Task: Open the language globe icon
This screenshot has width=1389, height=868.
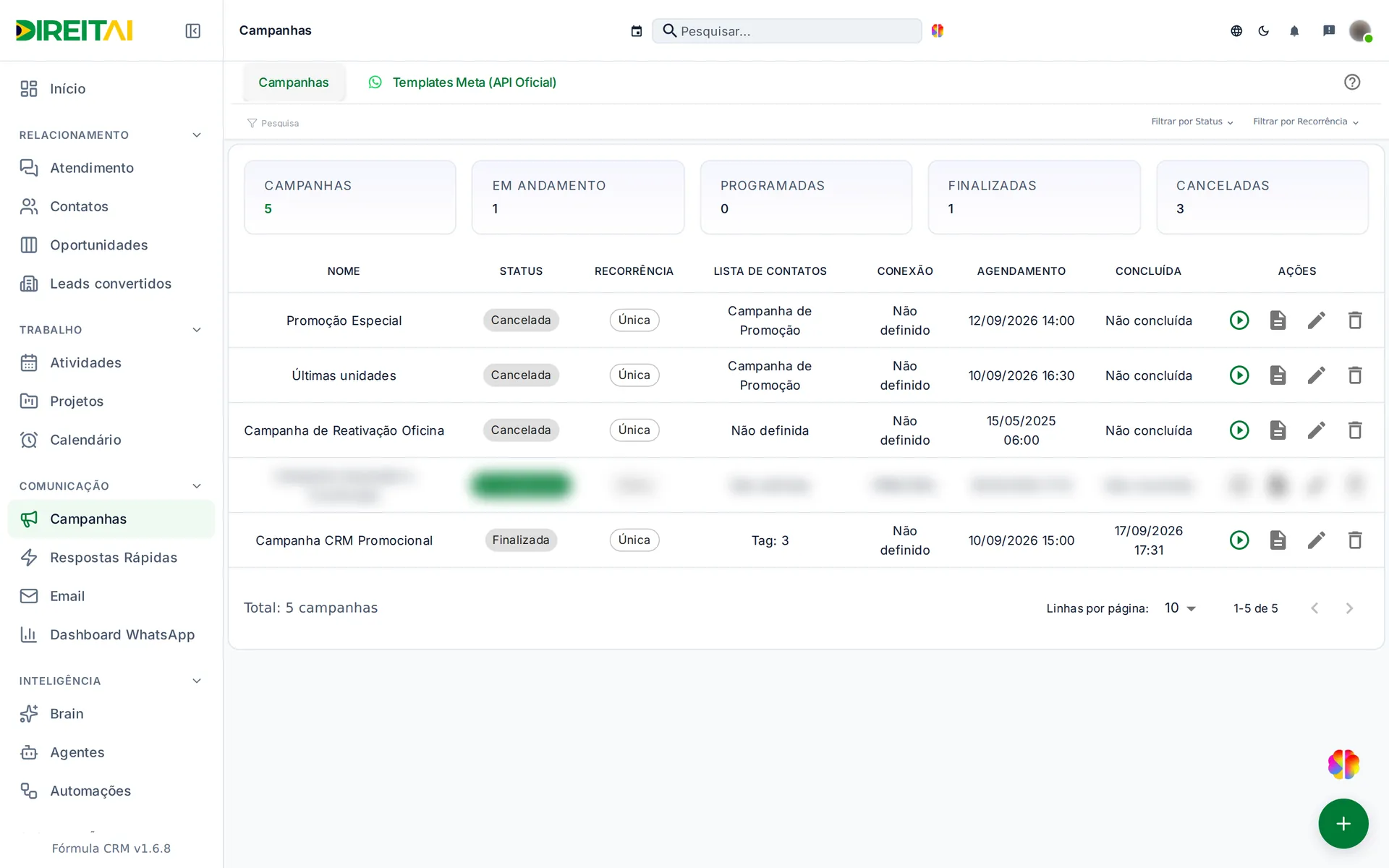Action: 1236,30
